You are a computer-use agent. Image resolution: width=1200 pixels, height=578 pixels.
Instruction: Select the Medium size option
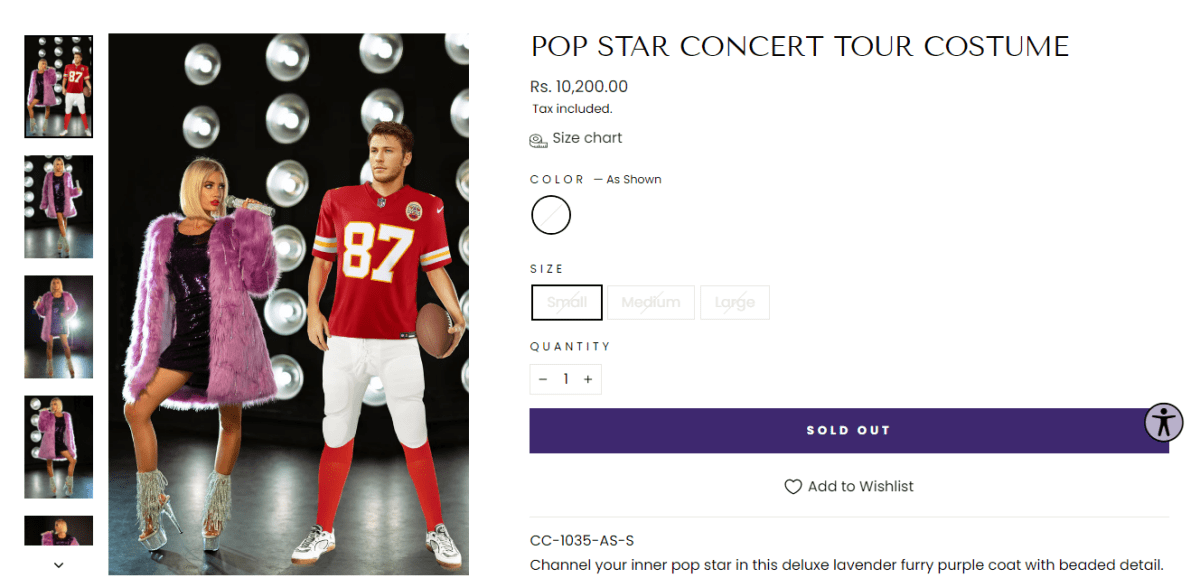[x=650, y=302]
